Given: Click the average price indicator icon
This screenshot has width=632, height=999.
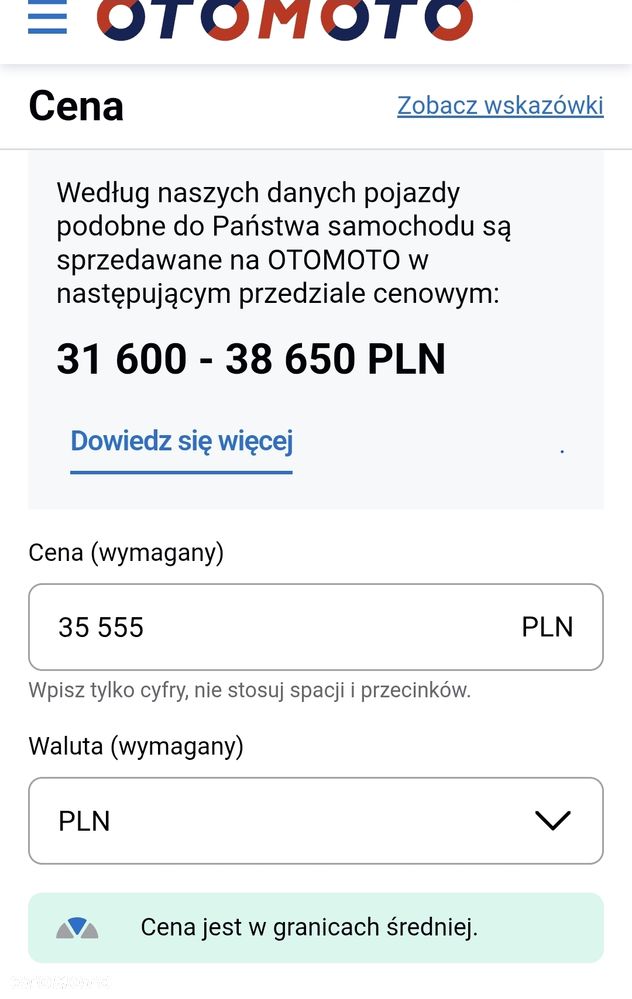Looking at the screenshot, I should [x=77, y=928].
